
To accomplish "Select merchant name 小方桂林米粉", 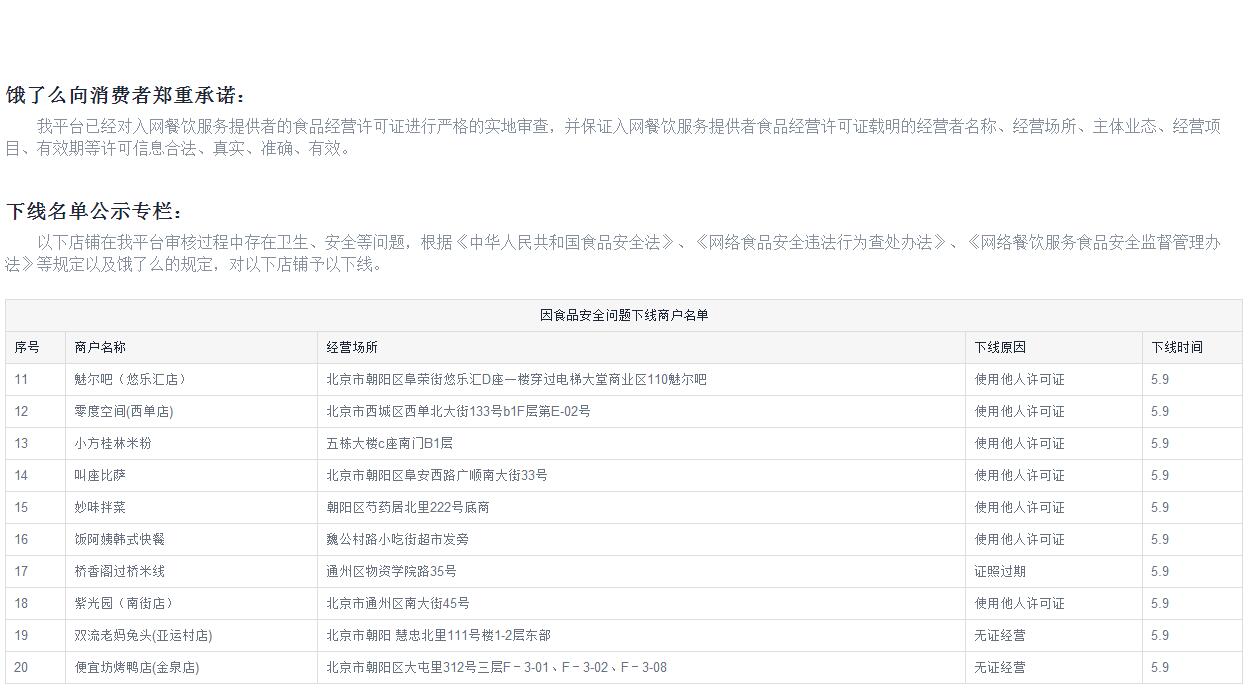I will pyautogui.click(x=113, y=443).
